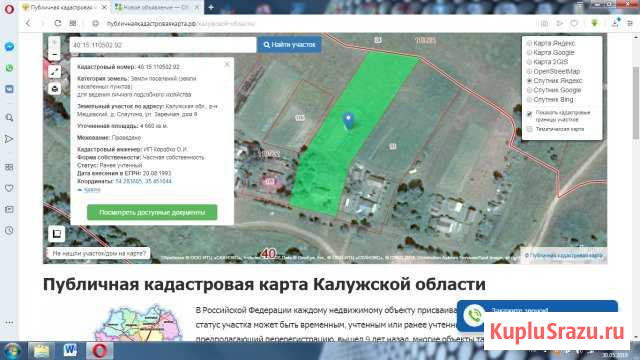Open the Speed Dial grid icon near the address bar
640x360 pixels.
click(73, 23)
